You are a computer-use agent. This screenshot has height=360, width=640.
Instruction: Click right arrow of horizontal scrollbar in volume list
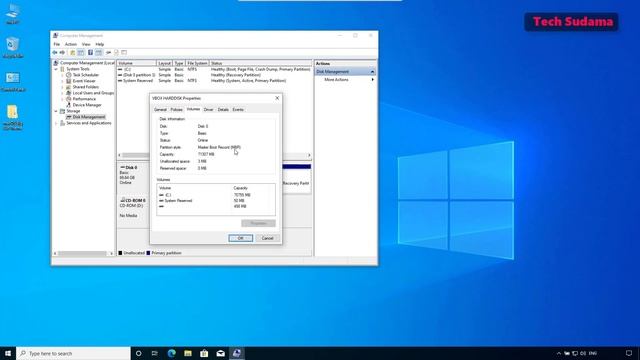click(x=309, y=155)
